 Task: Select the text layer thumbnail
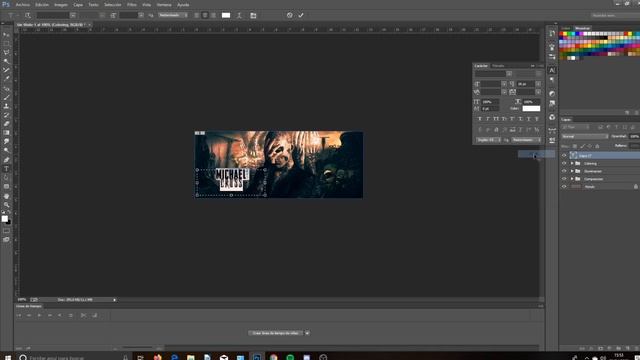(x=574, y=156)
